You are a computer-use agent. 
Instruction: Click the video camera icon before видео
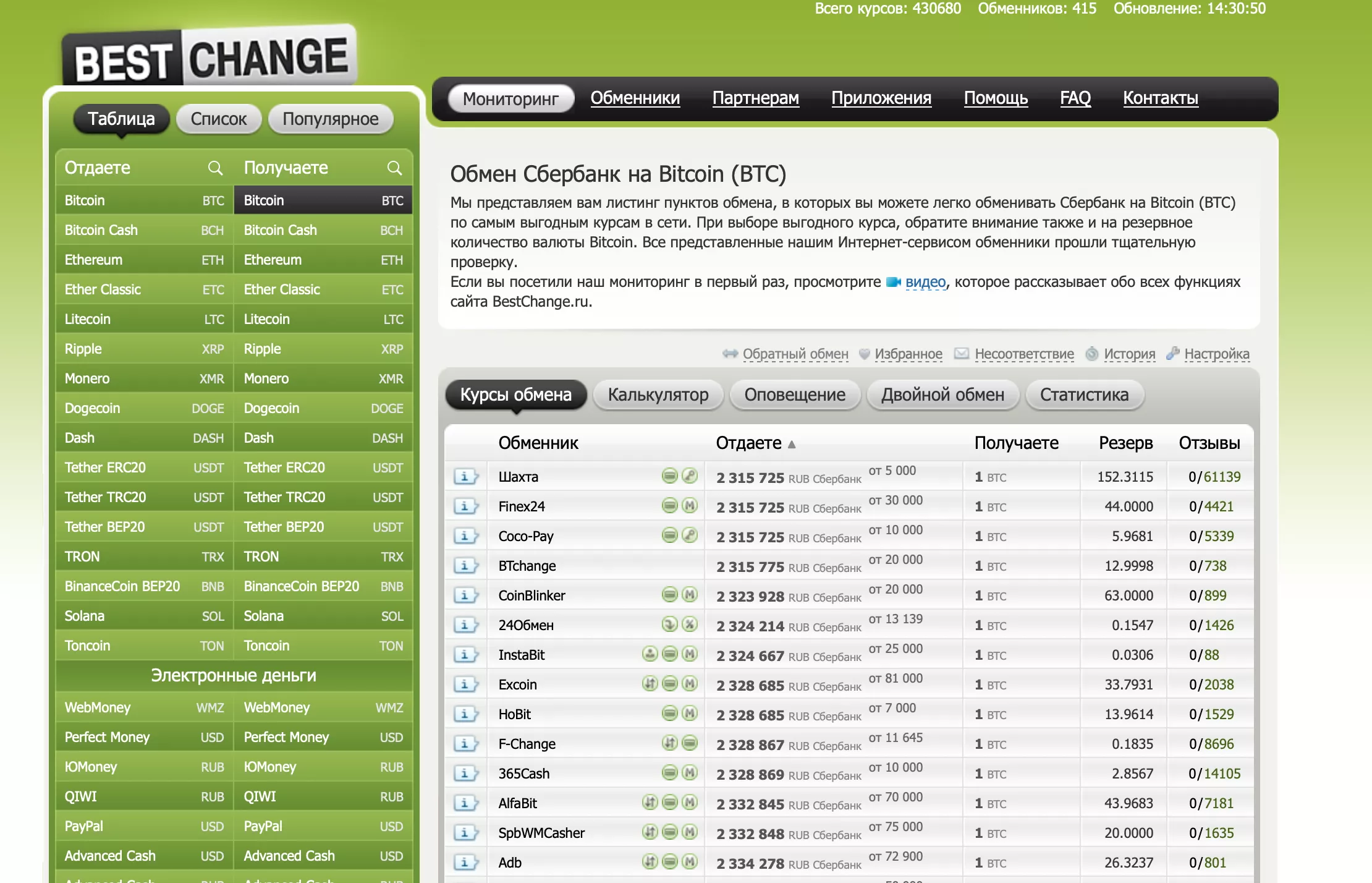coord(893,283)
